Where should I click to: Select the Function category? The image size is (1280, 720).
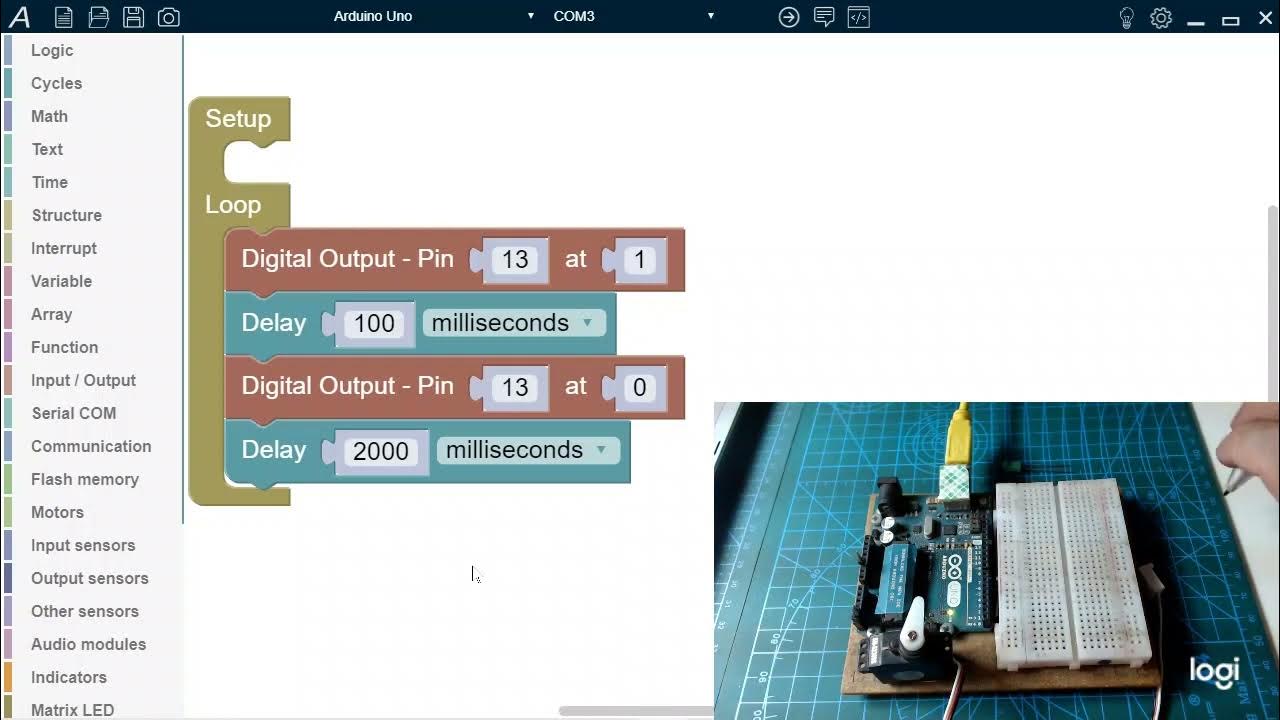[x=64, y=347]
